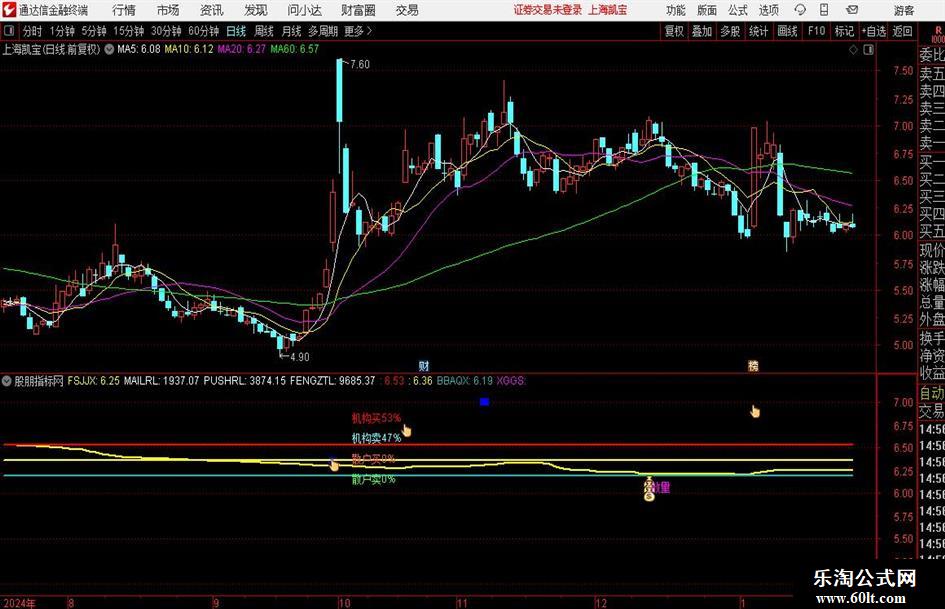Switch to the 30分钟 period
Screen dimensions: 945x609
click(x=166, y=31)
